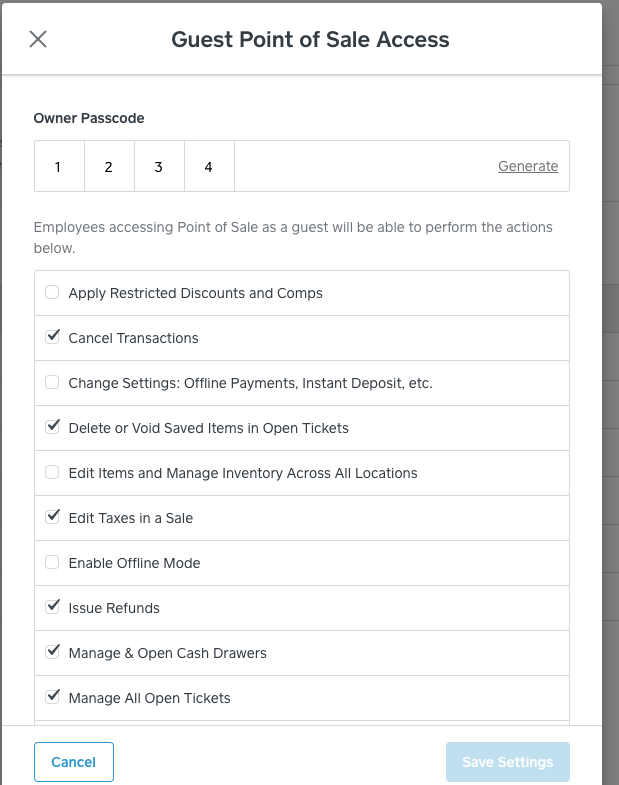
Task: Click the 'Employees accessing Point of Sale' description
Action: tap(293, 237)
